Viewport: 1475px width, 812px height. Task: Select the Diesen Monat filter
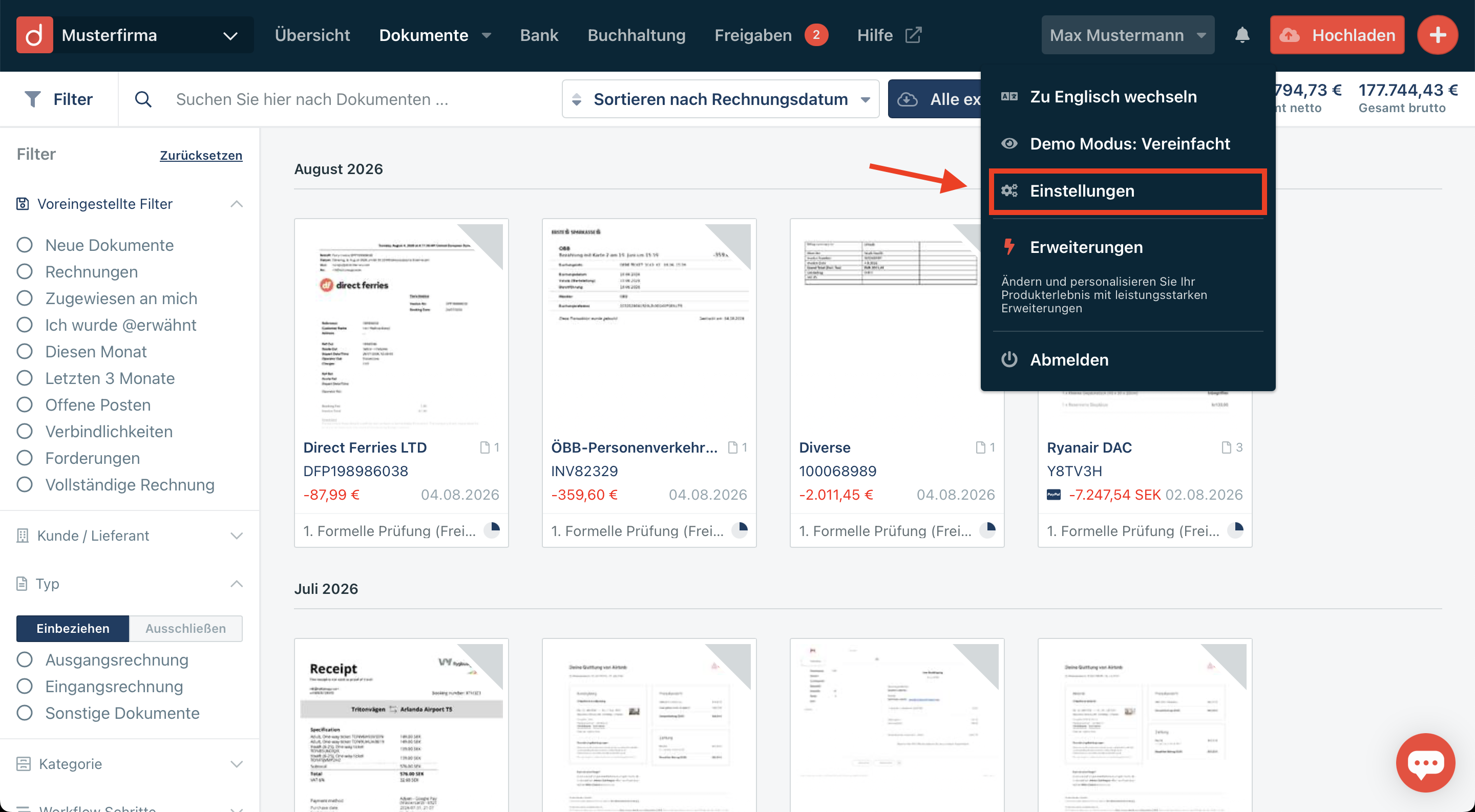point(25,351)
